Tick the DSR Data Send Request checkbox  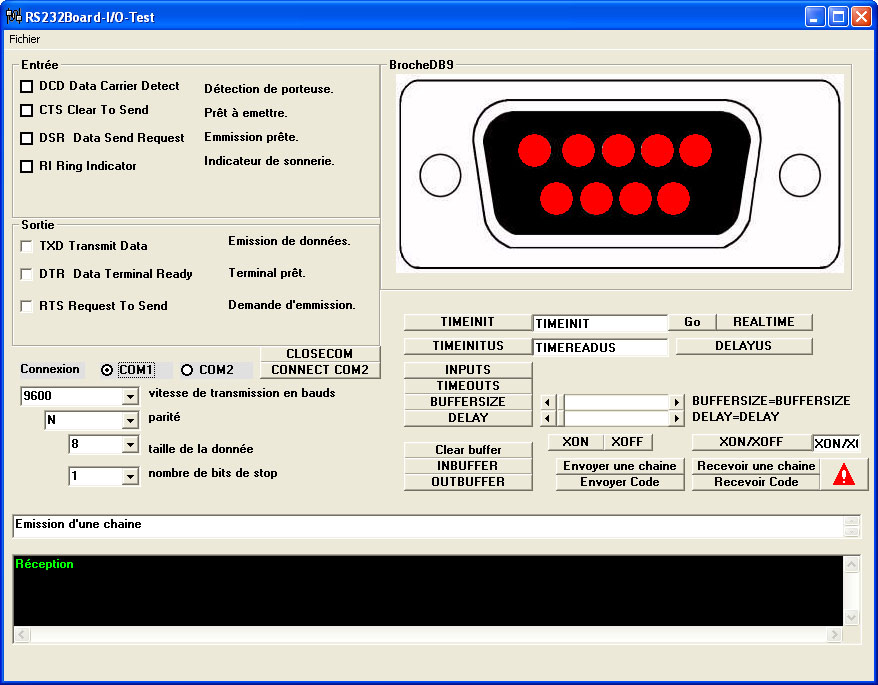(26, 138)
